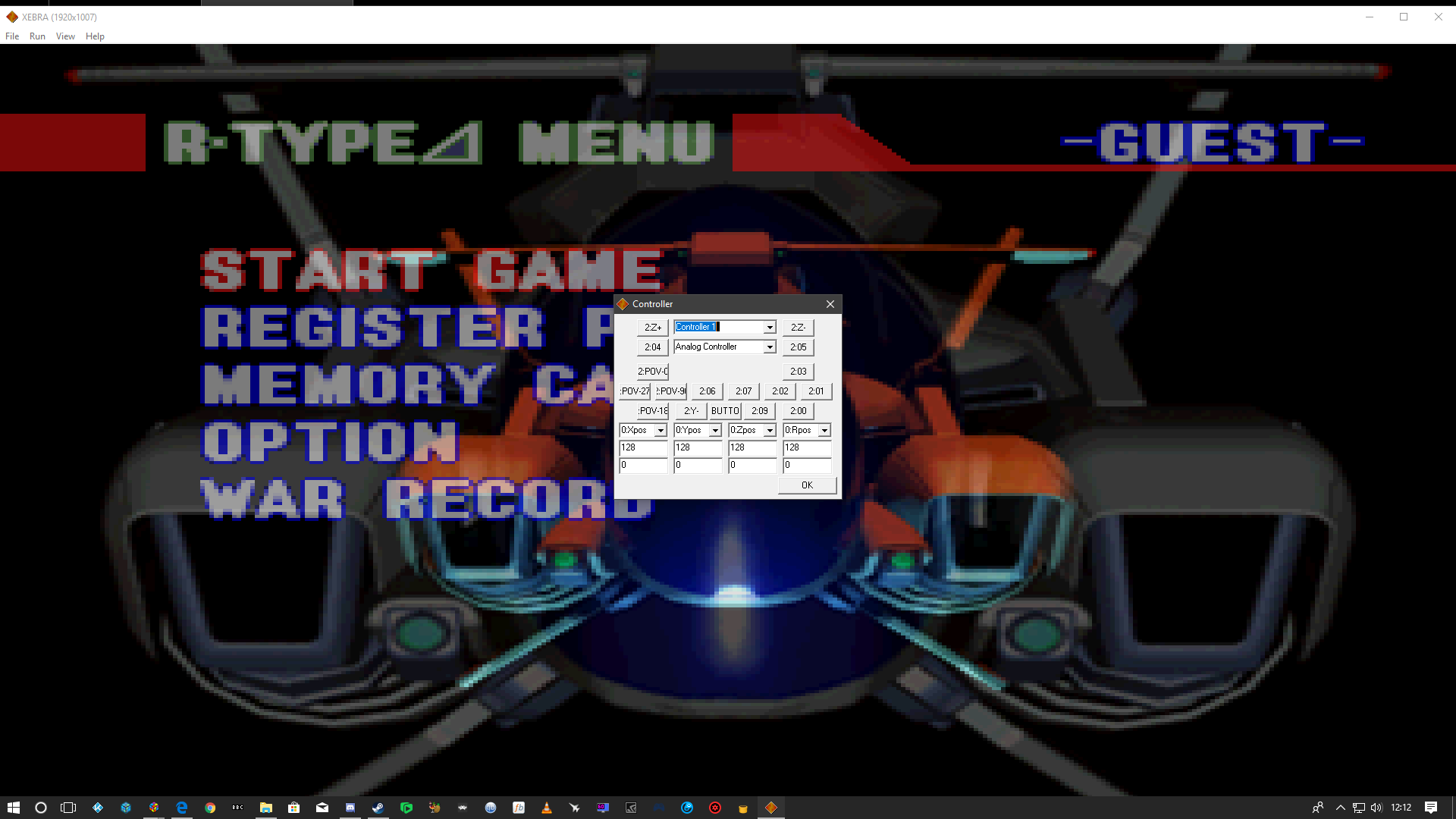Confirm controller settings with OK

807,485
